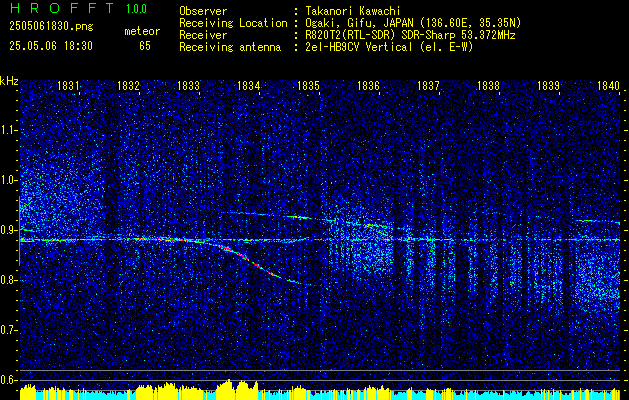The width and height of the screenshot is (629, 400).
Task: Click R820T2(RTL-SDR) SDR-Sharp 53.372MHz text
Action: pos(410,35)
